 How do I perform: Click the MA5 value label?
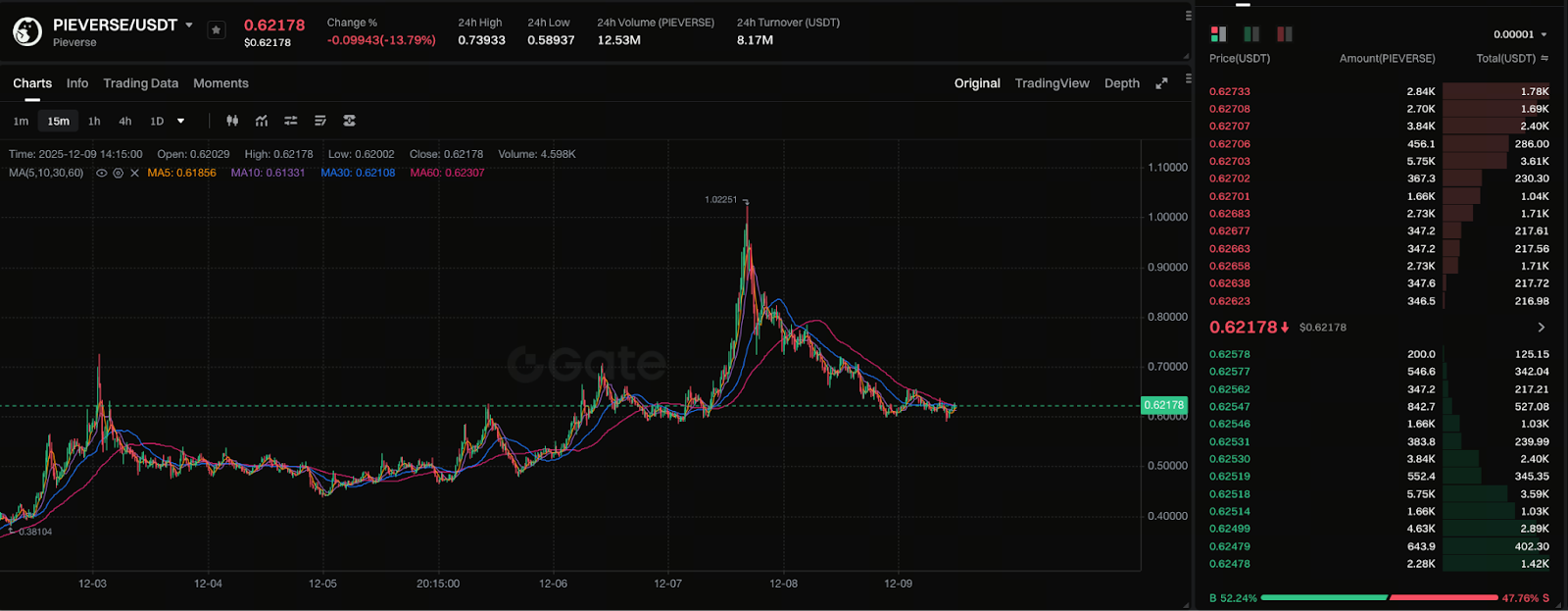(x=181, y=173)
